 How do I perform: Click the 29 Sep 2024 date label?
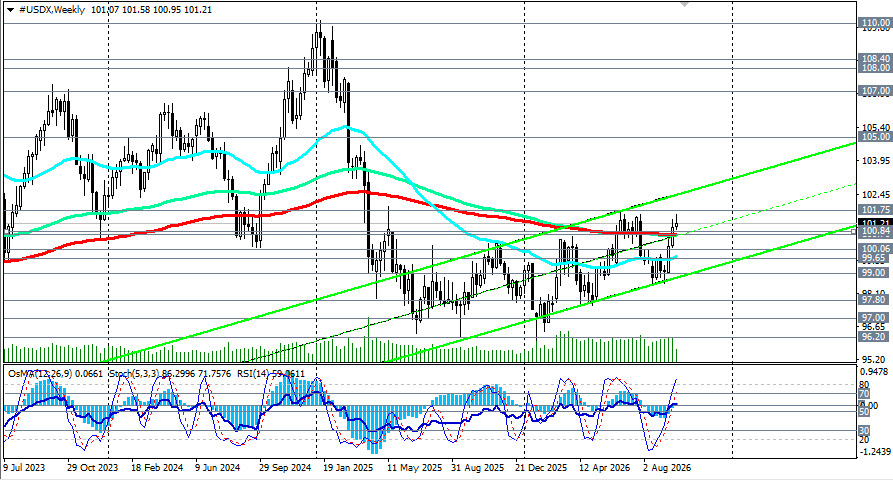click(285, 467)
